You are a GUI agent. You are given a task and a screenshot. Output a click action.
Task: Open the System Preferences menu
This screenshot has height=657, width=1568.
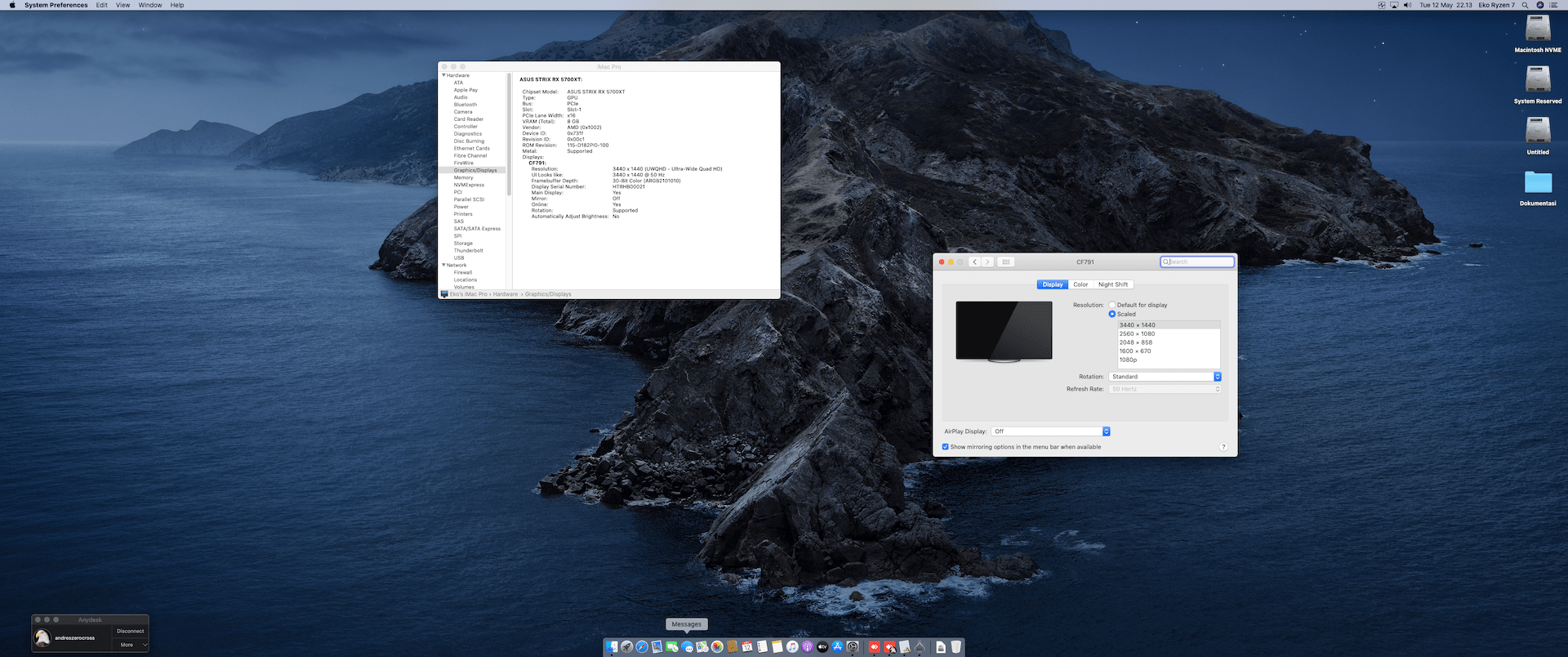click(56, 5)
